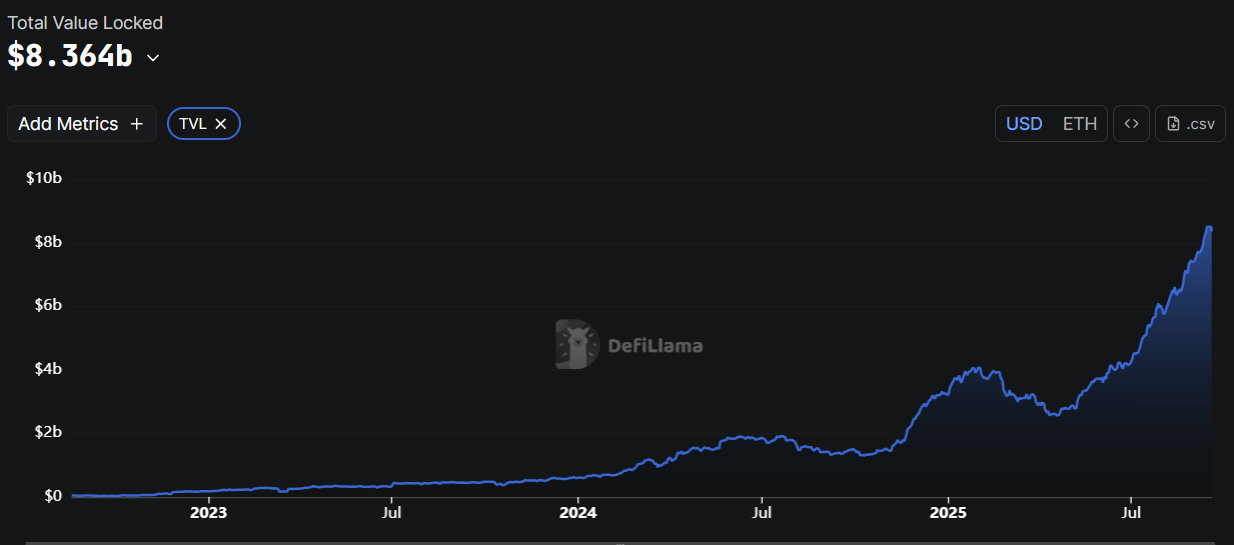Click the DefiLlama watermark text
The height and width of the screenshot is (545, 1234).
655,346
